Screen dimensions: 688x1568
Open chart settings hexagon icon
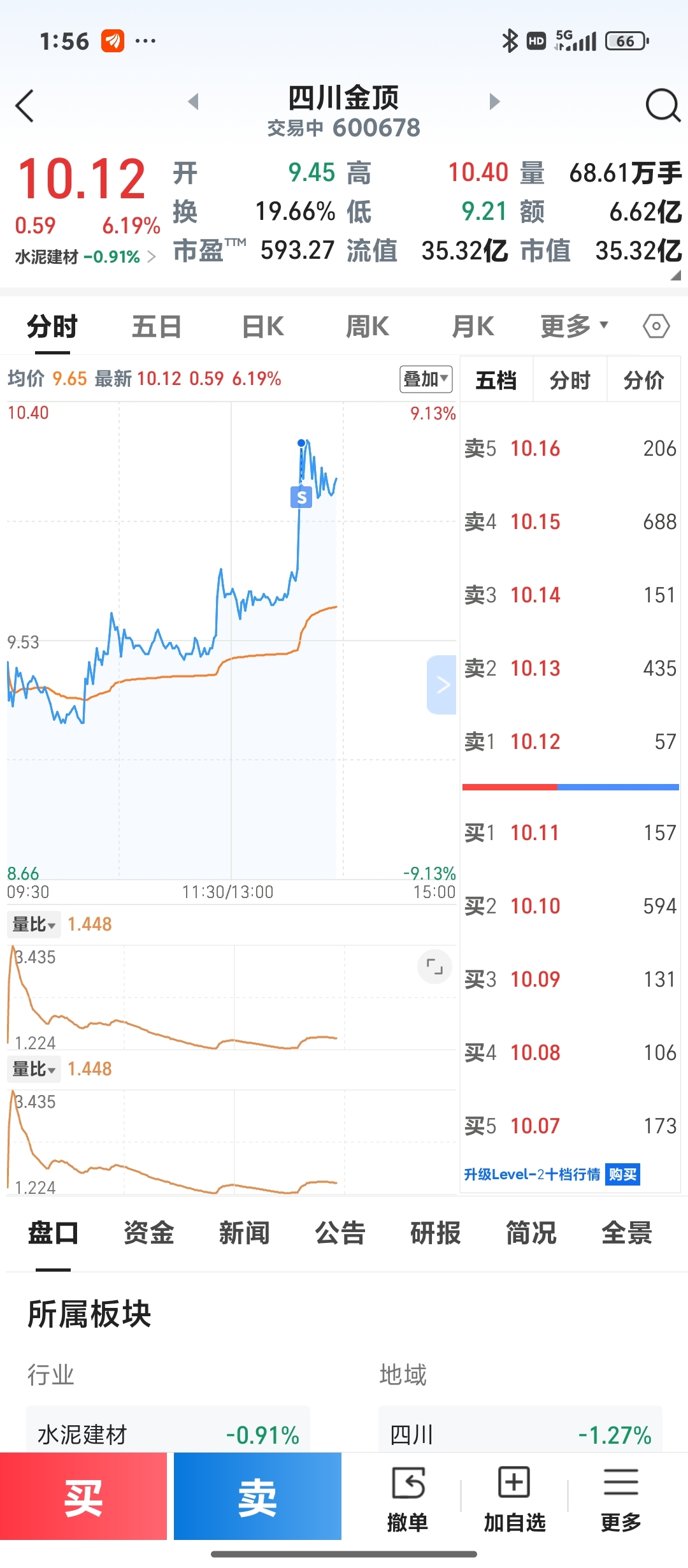tap(656, 326)
